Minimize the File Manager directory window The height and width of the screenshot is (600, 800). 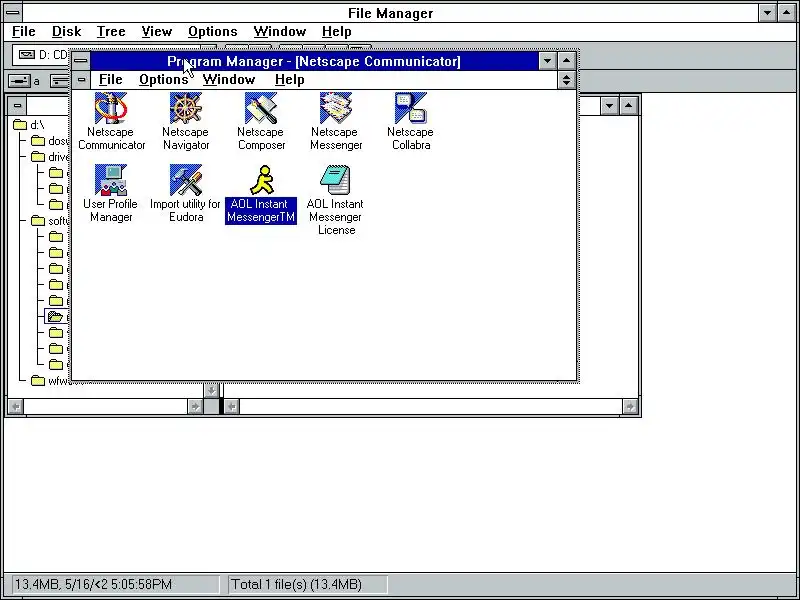(x=609, y=106)
